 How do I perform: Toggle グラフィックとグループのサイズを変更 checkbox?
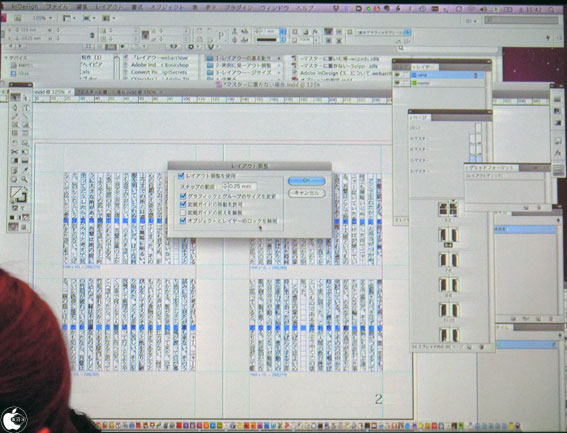click(183, 196)
